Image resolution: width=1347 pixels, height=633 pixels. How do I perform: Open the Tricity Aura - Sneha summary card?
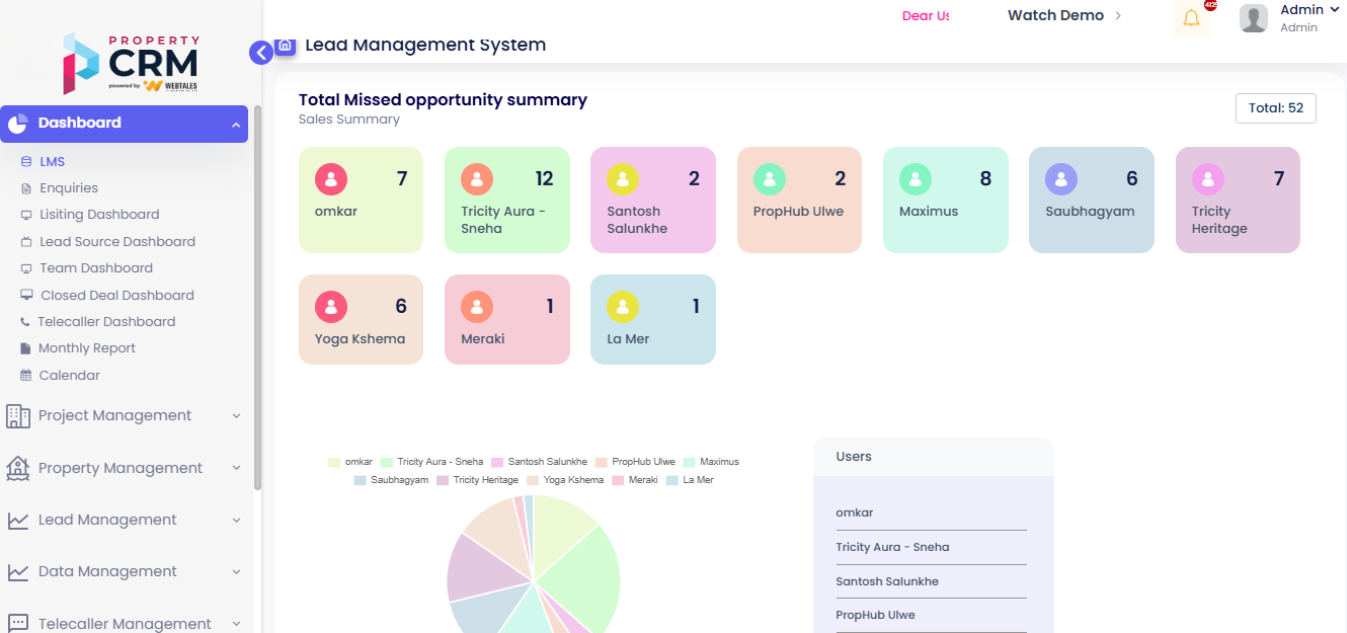click(507, 200)
